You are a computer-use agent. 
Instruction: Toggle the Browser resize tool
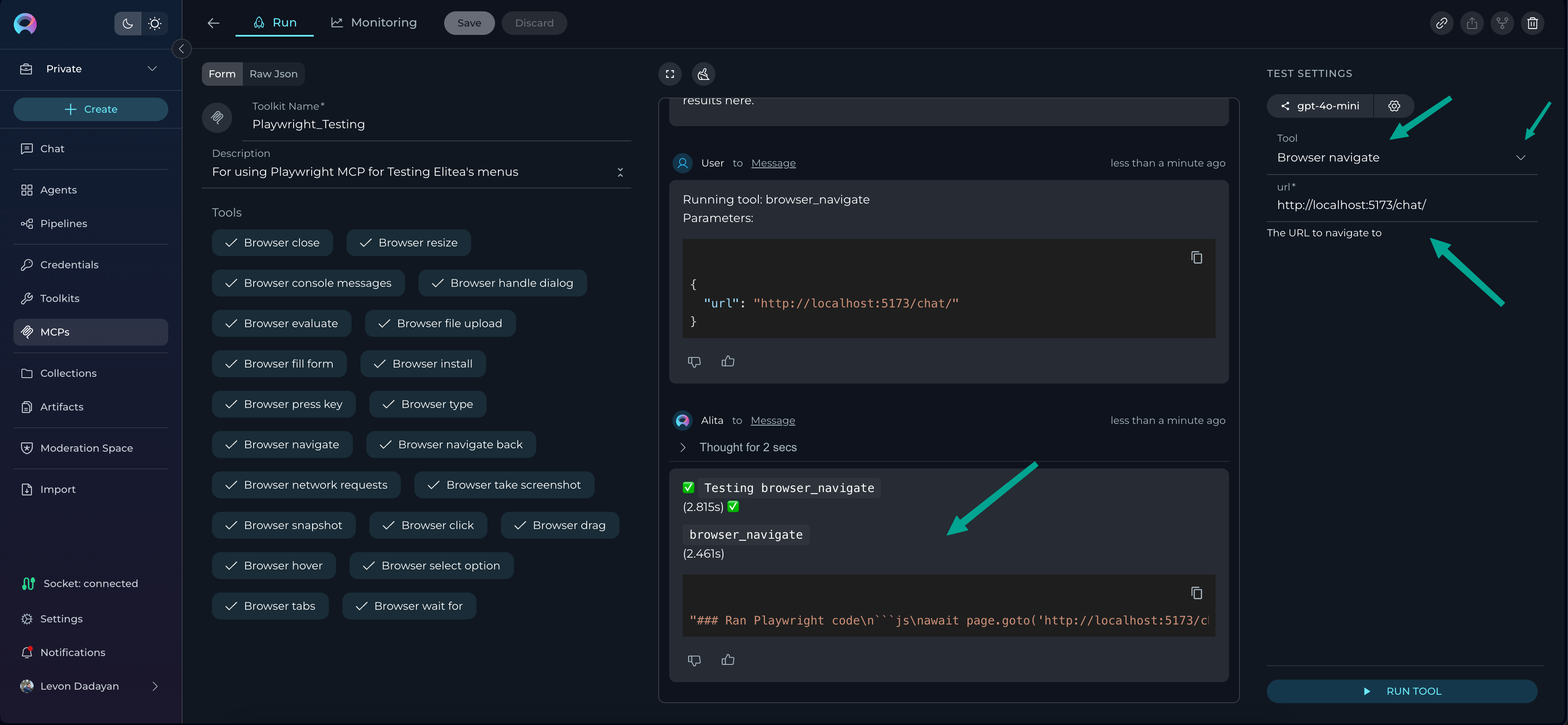pyautogui.click(x=408, y=243)
